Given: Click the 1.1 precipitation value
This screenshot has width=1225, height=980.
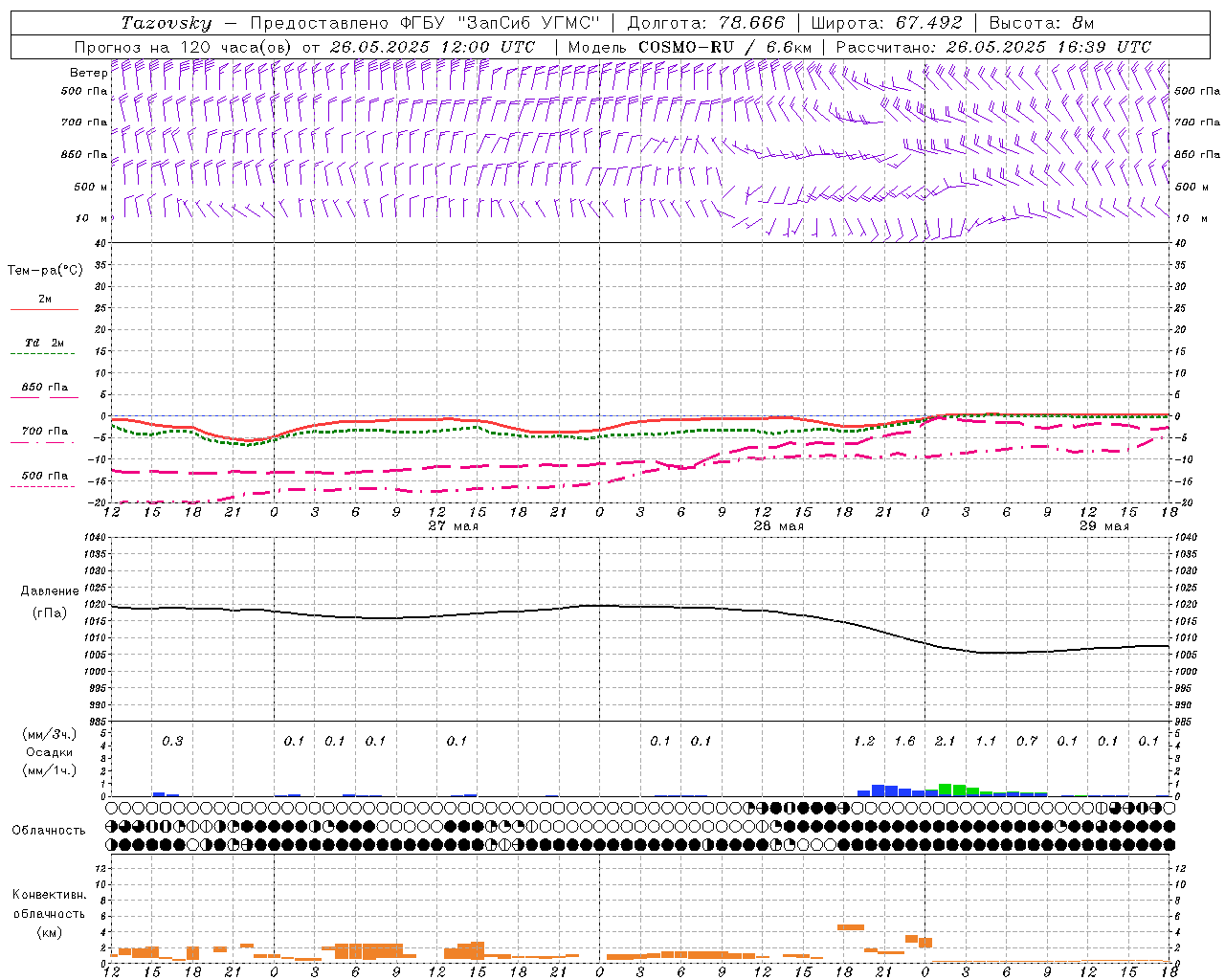Looking at the screenshot, I should (x=986, y=742).
